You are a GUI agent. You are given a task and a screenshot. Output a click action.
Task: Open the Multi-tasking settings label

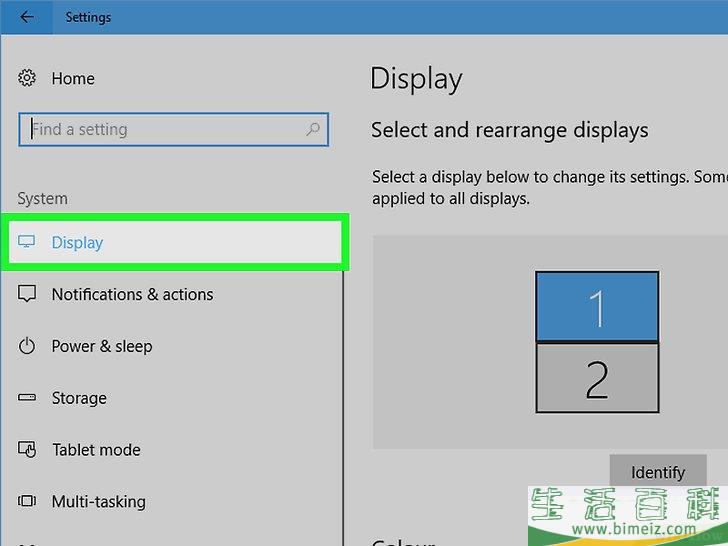pos(98,502)
